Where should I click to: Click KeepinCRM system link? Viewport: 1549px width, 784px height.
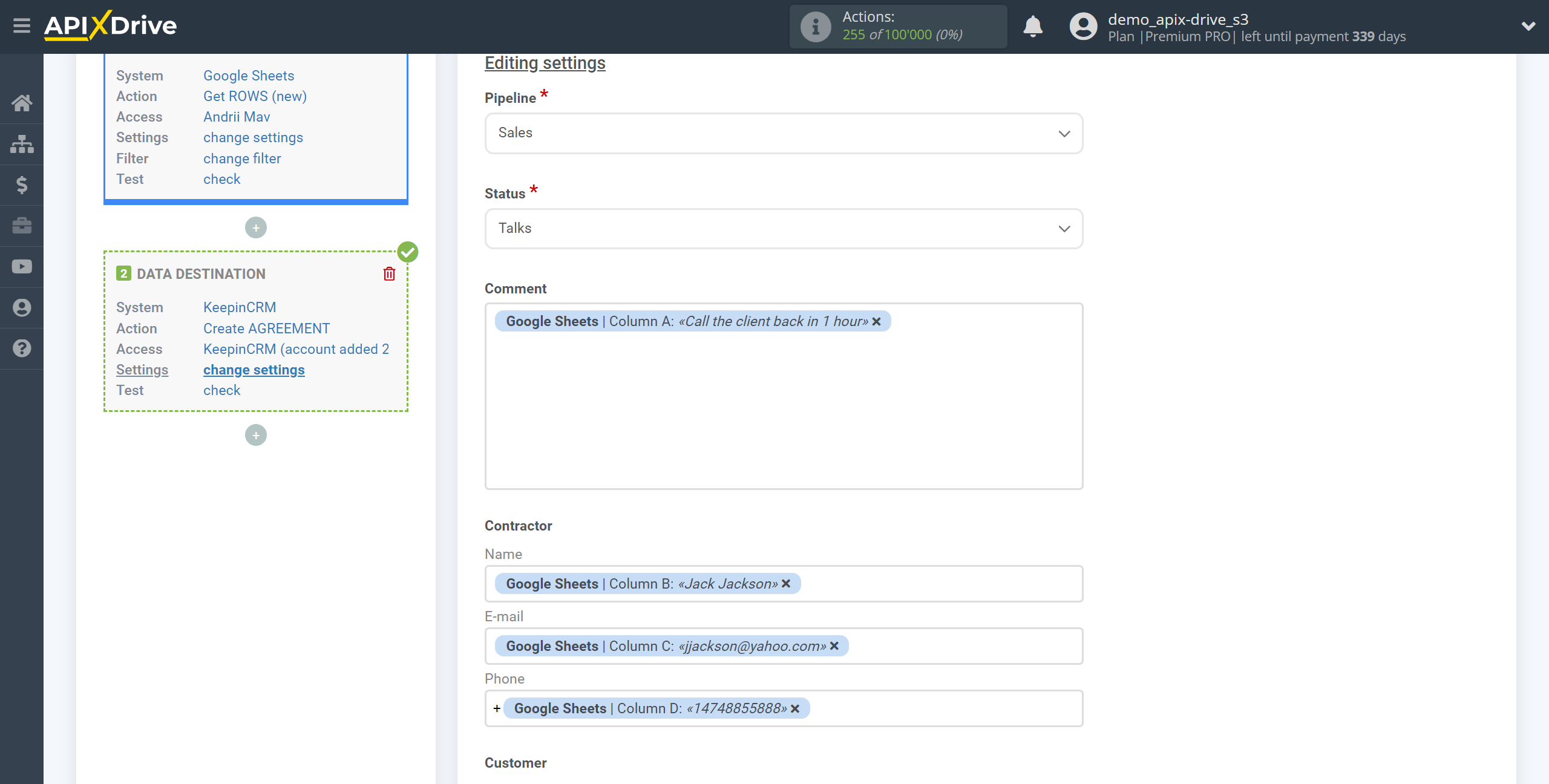240,307
